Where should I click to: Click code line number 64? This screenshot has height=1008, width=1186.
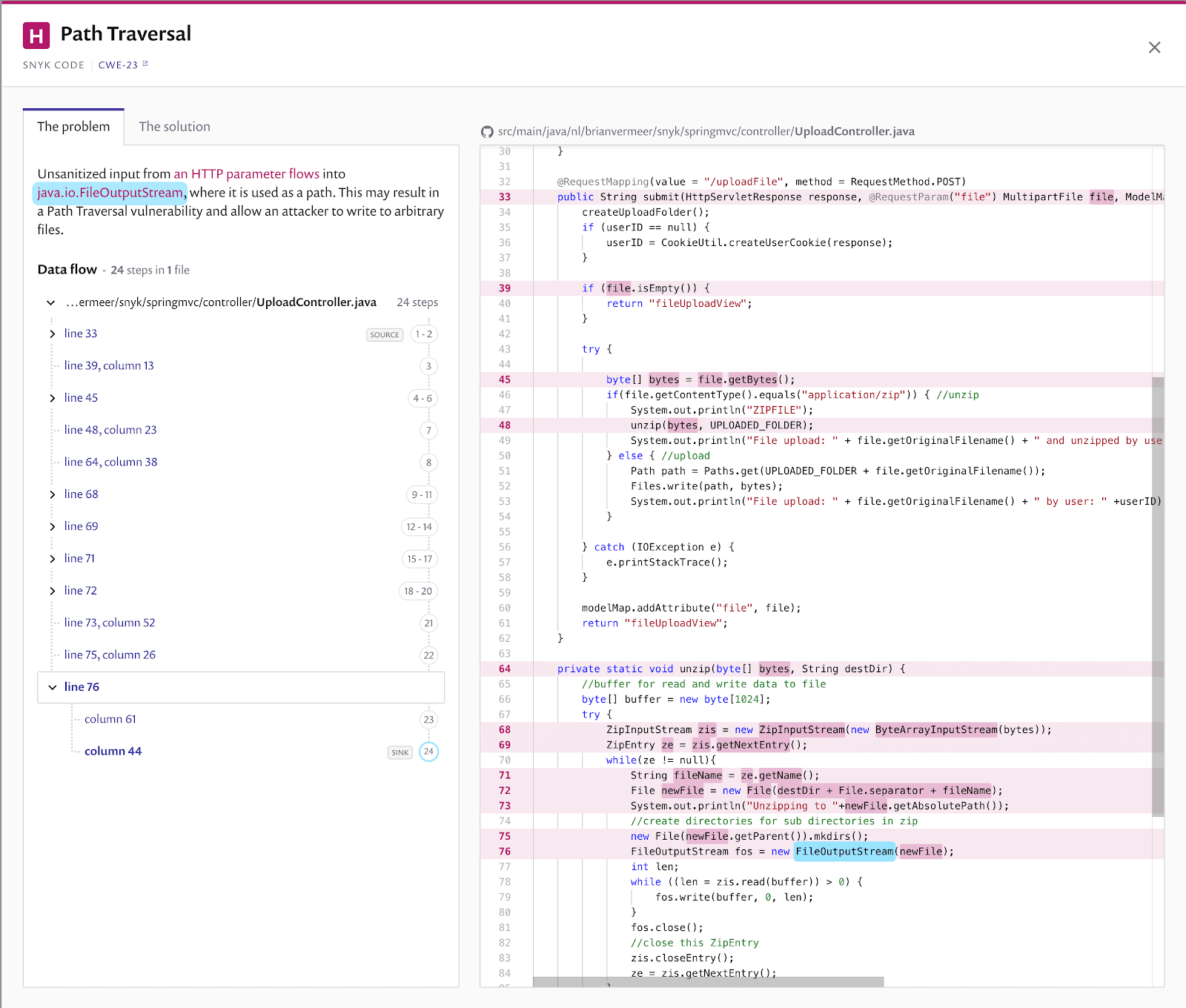(x=505, y=669)
